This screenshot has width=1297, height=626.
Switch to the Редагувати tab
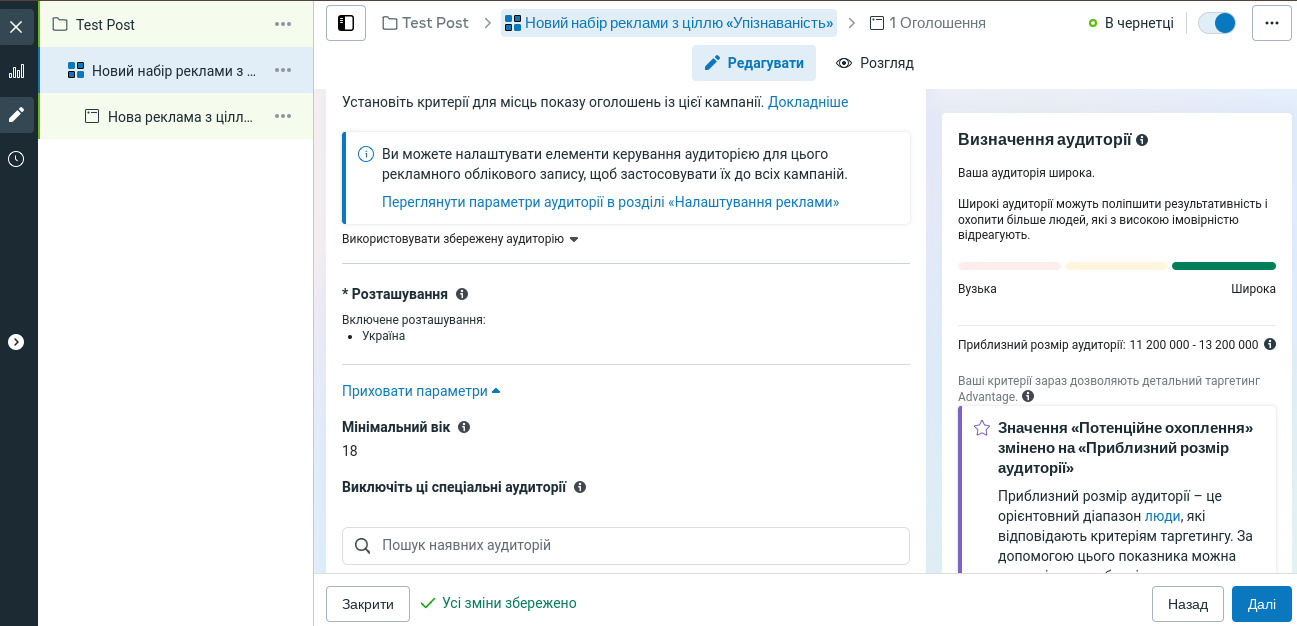tap(754, 63)
